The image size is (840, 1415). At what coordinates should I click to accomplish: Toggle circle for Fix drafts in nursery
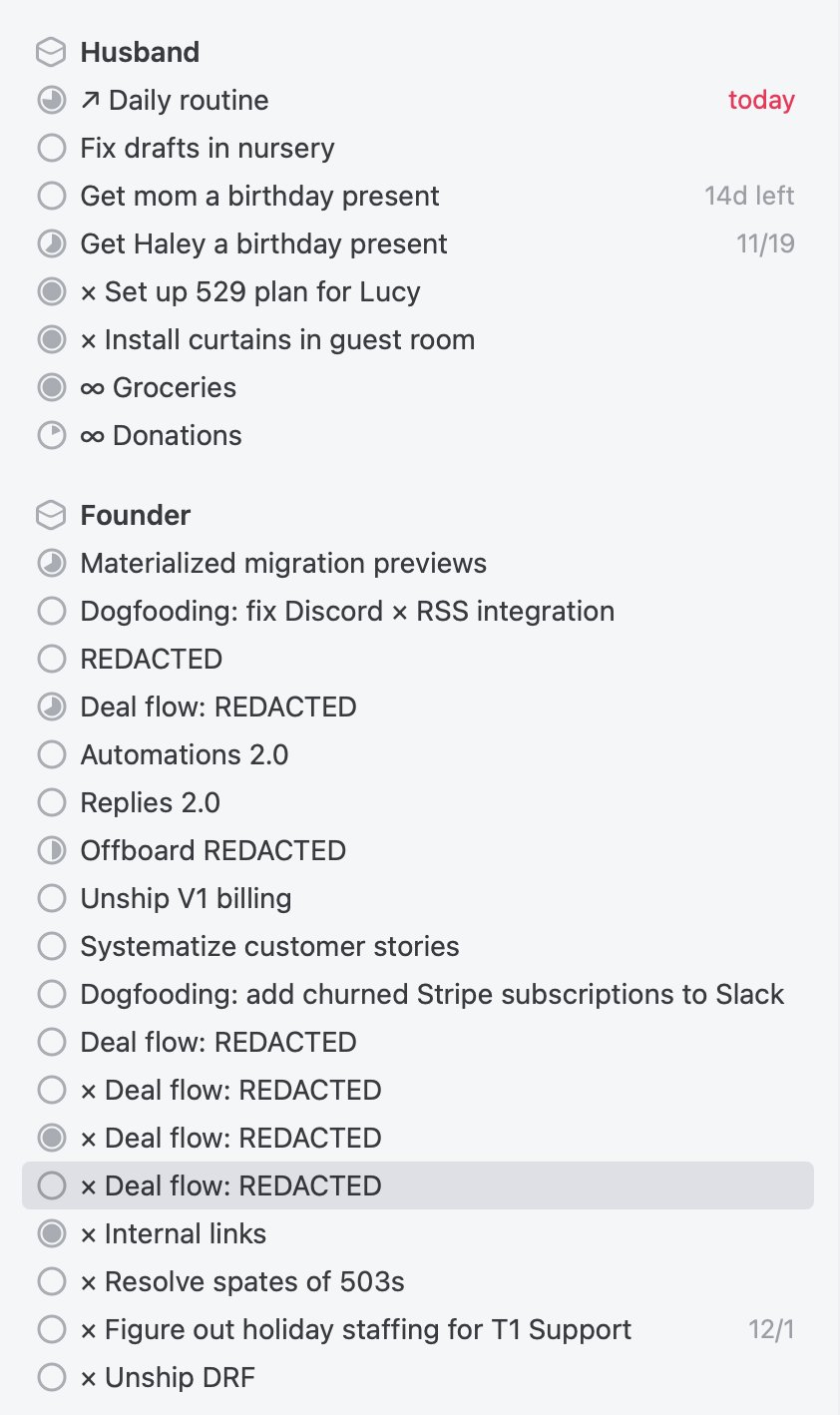pos(51,148)
